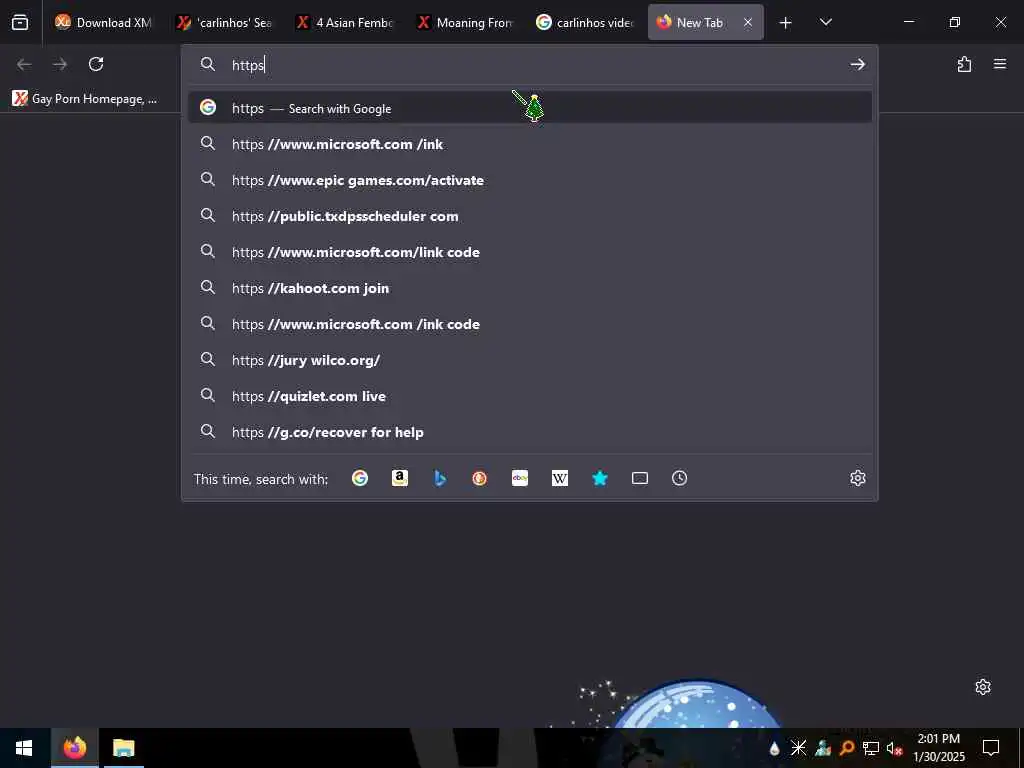Open the Firefox View icon
1024x768 pixels.
20,22
